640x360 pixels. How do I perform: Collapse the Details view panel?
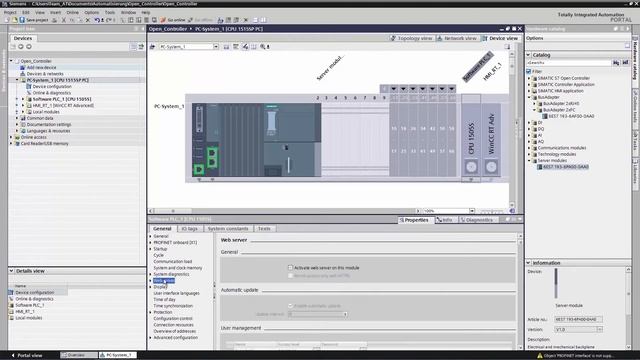coord(11,271)
